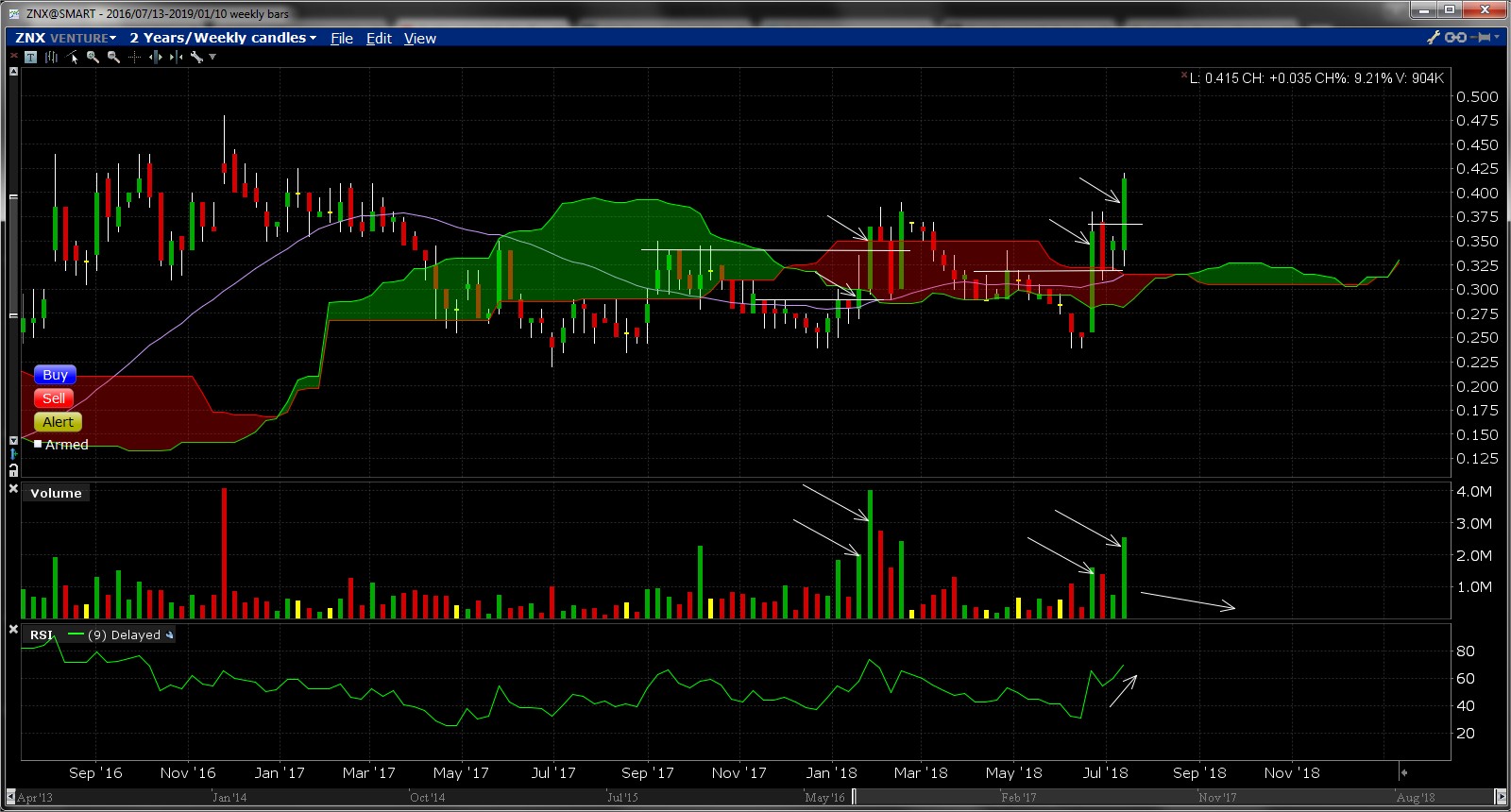This screenshot has width=1511, height=812.
Task: Click the bar chart type icon
Action: coord(51,58)
